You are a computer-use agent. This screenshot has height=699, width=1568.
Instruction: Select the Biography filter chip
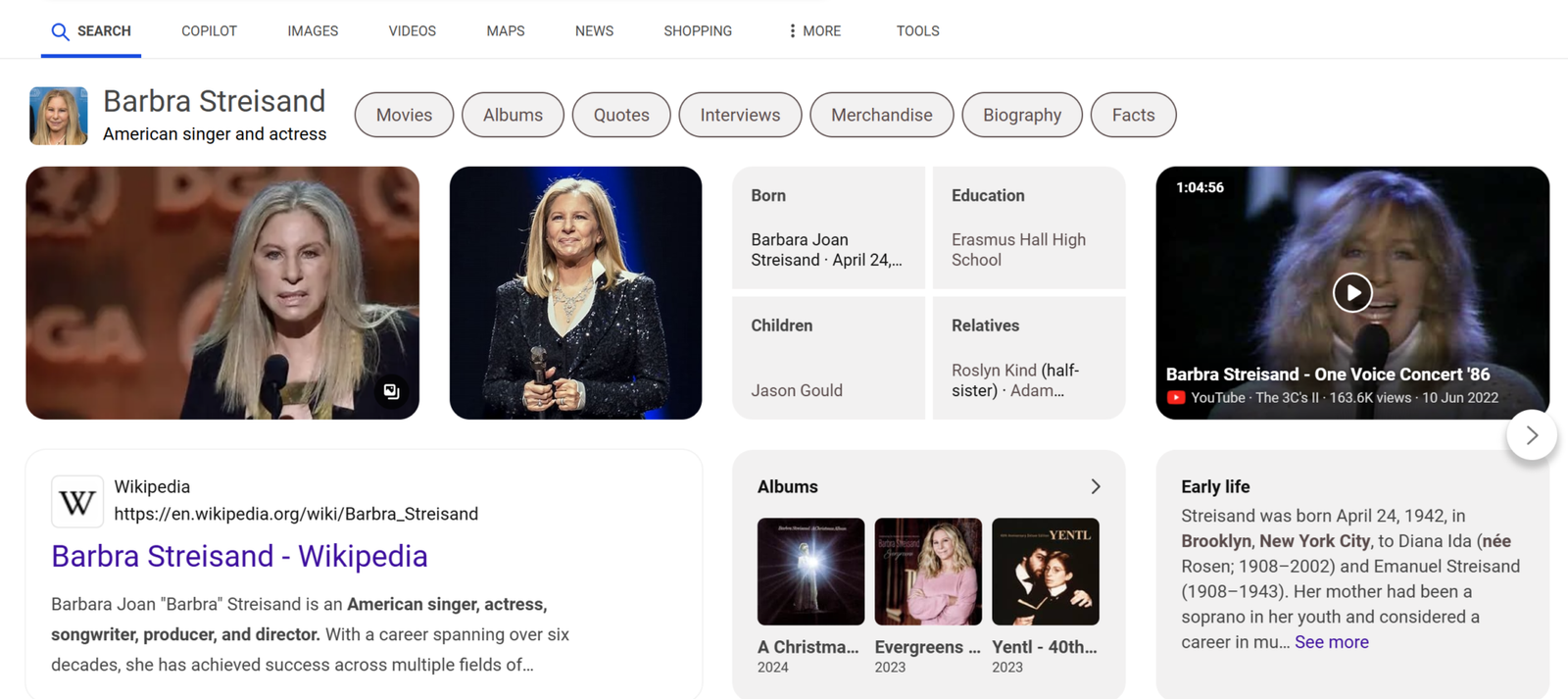point(1022,115)
